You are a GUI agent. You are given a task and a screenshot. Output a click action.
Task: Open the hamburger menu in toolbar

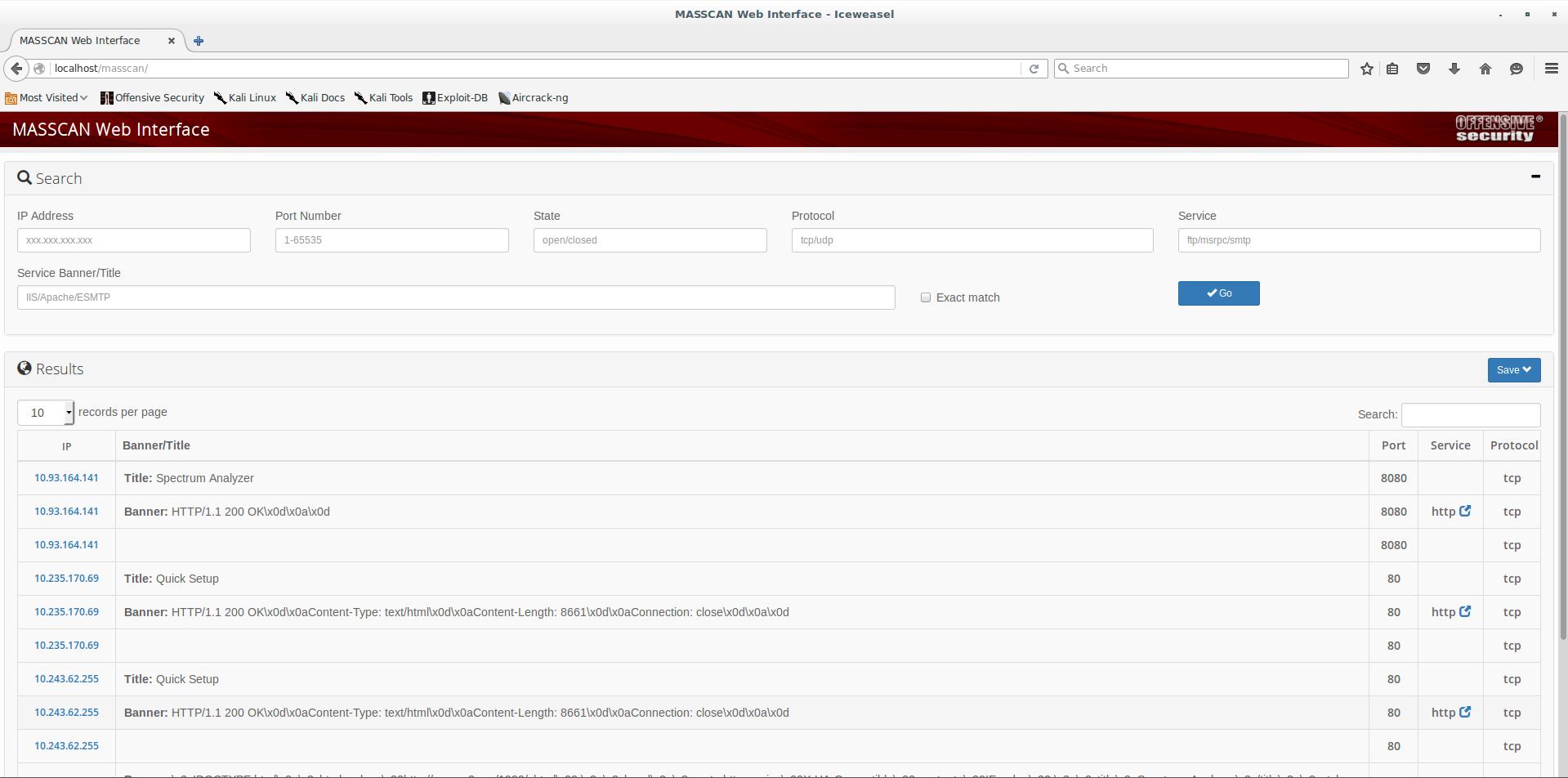pos(1551,69)
